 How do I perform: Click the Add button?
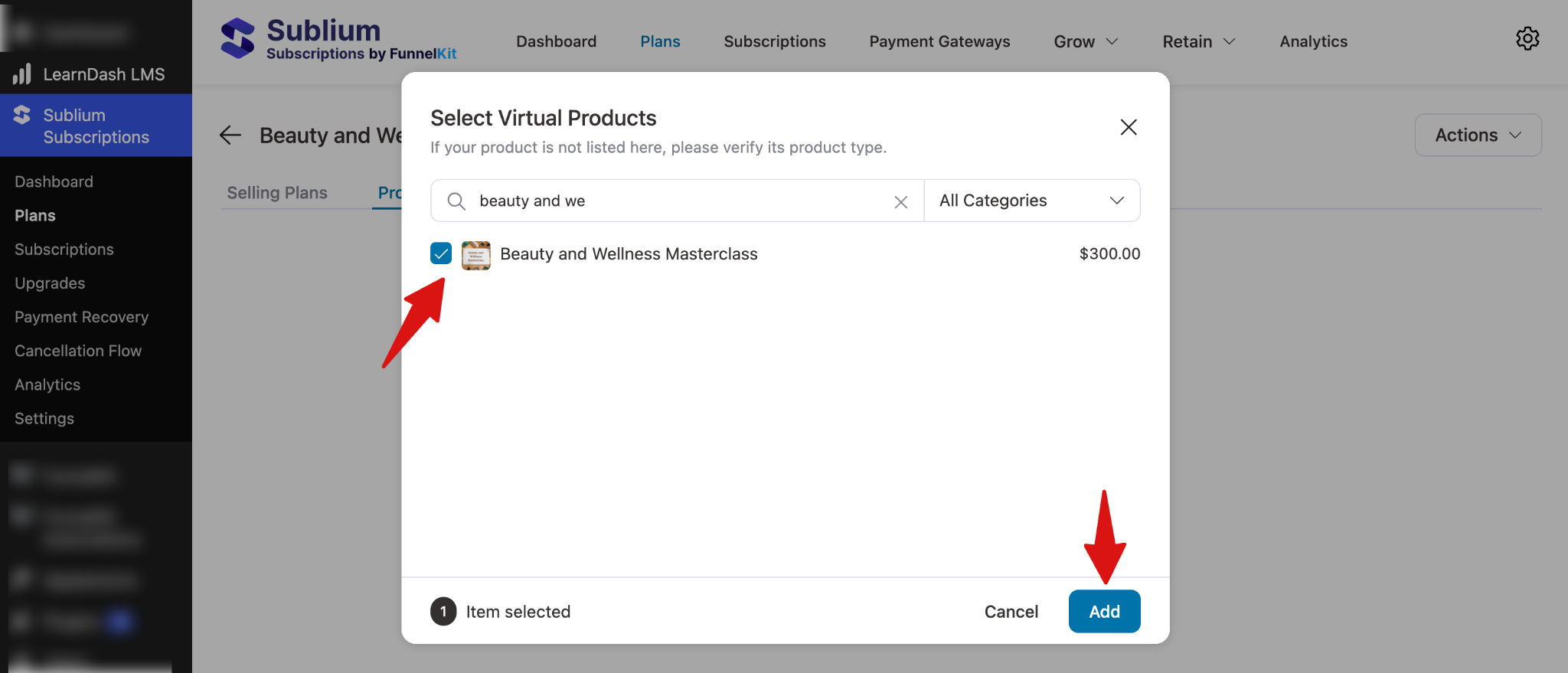pyautogui.click(x=1104, y=612)
